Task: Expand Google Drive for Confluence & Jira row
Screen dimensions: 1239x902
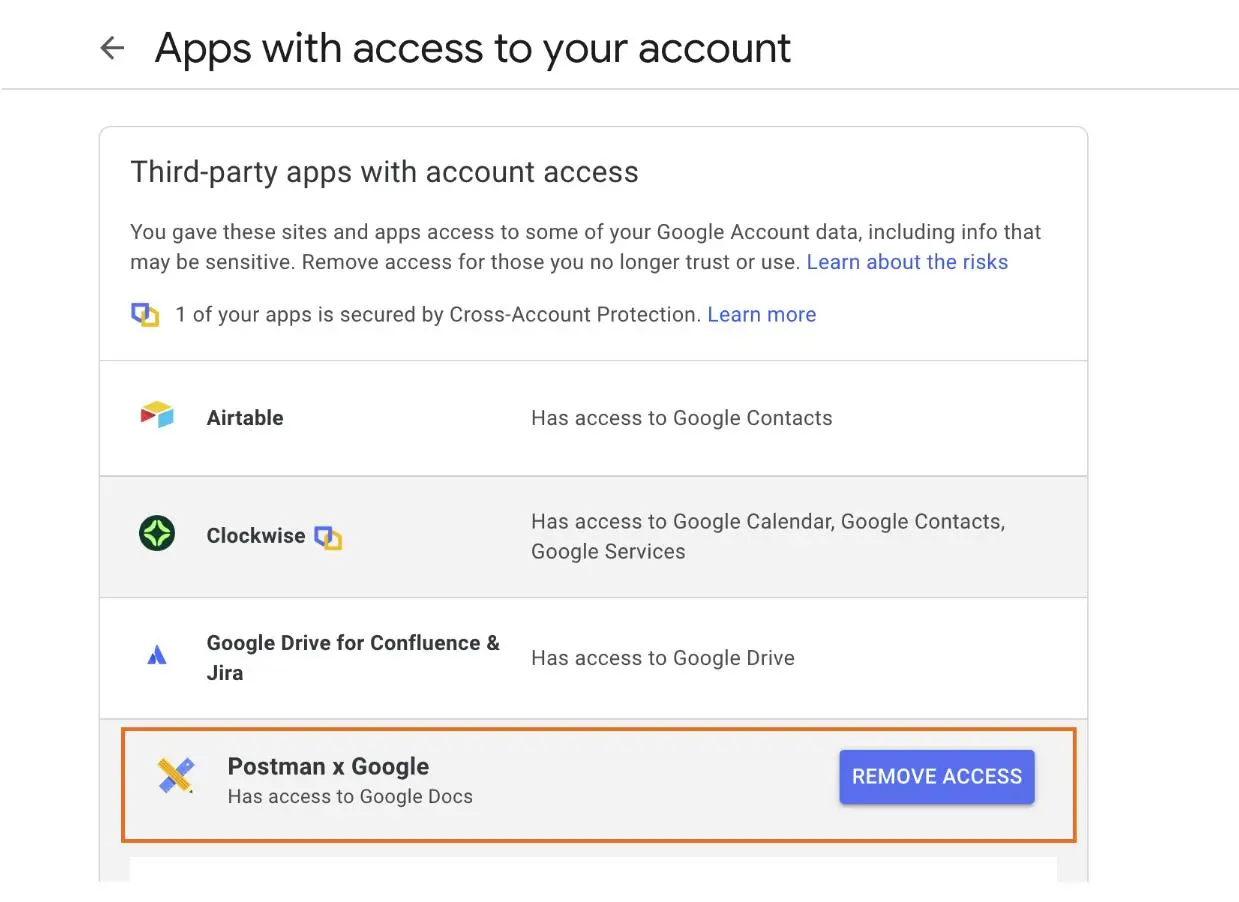Action: pos(593,658)
